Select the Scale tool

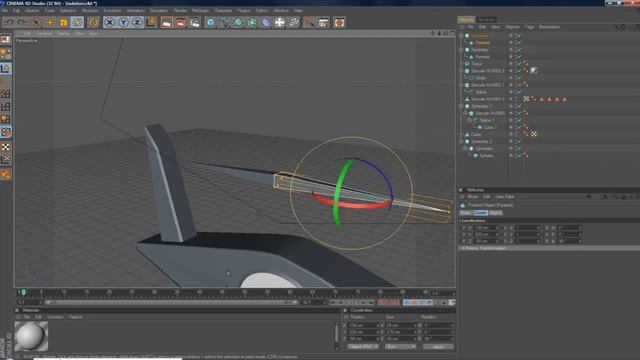[63, 22]
